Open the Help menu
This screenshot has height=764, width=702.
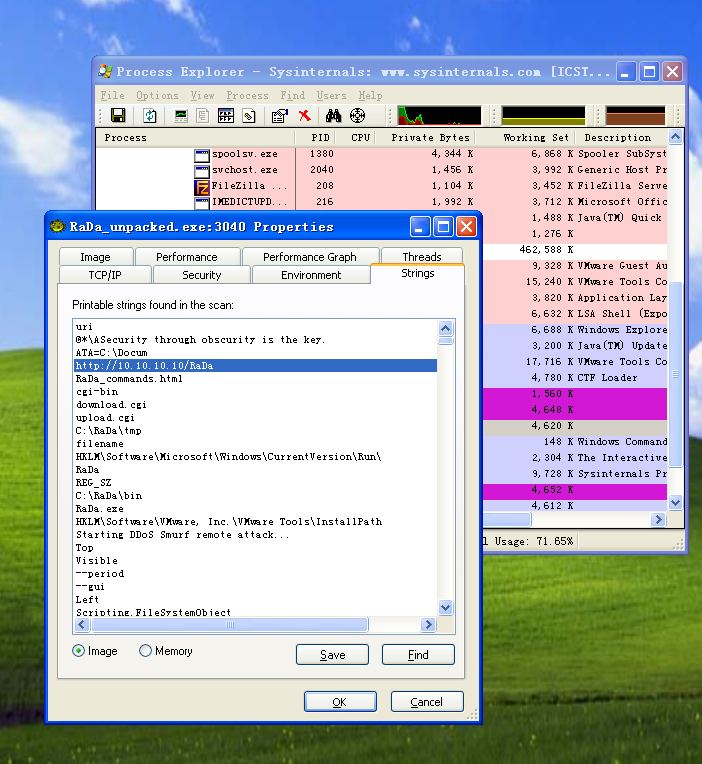(370, 96)
